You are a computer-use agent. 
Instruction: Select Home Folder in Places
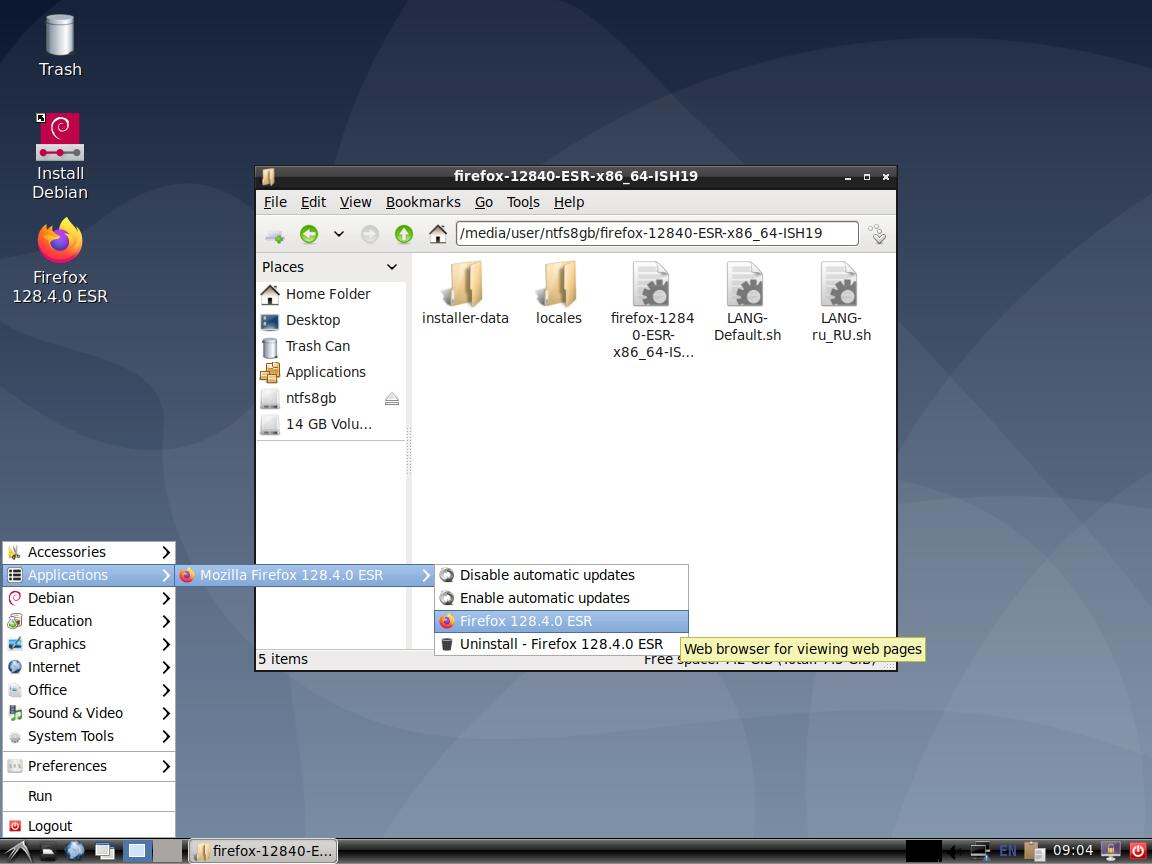tap(331, 294)
